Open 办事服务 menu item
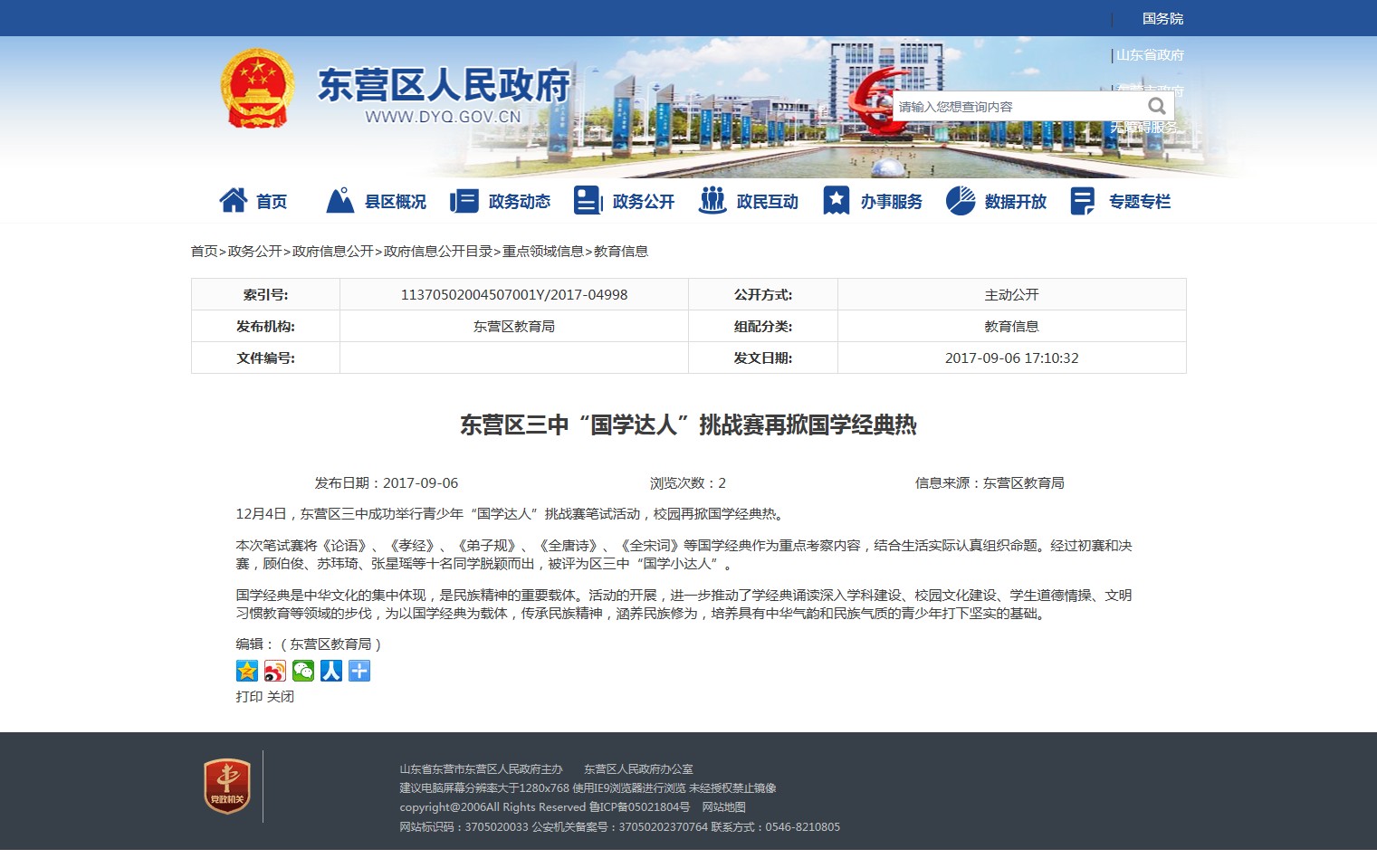Screen dimensions: 1377x868 873,201
